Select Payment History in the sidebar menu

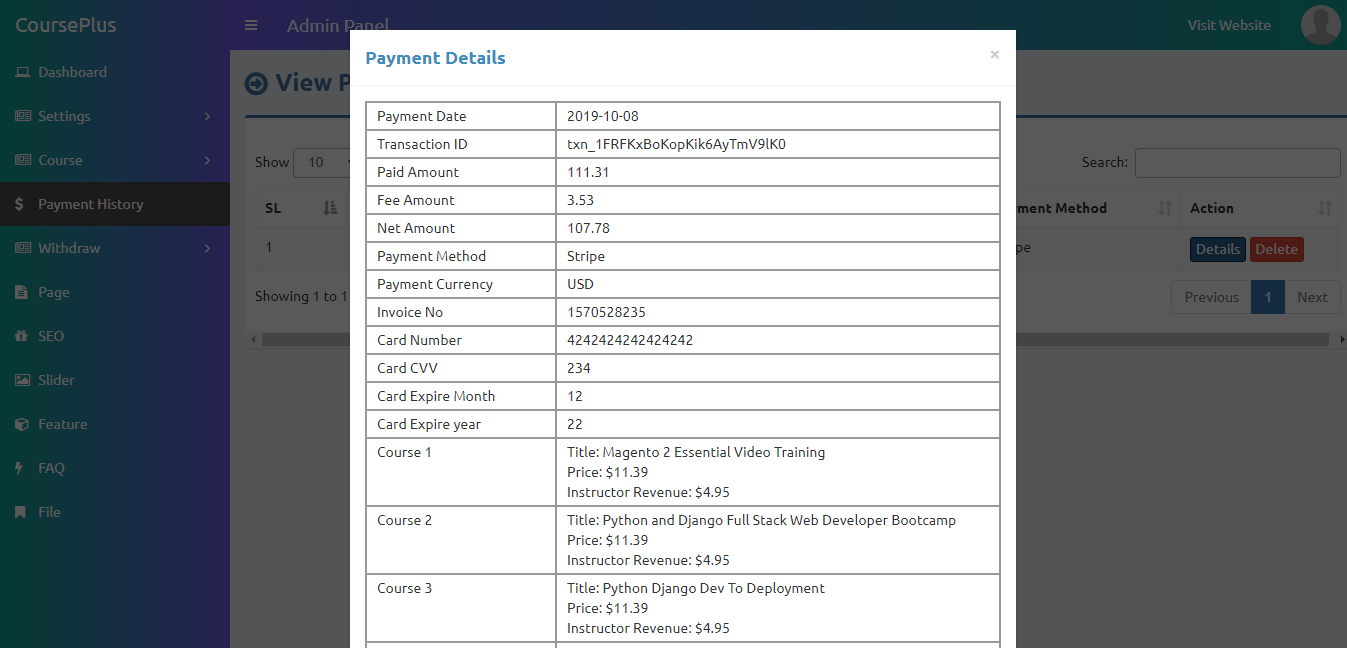pyautogui.click(x=88, y=204)
